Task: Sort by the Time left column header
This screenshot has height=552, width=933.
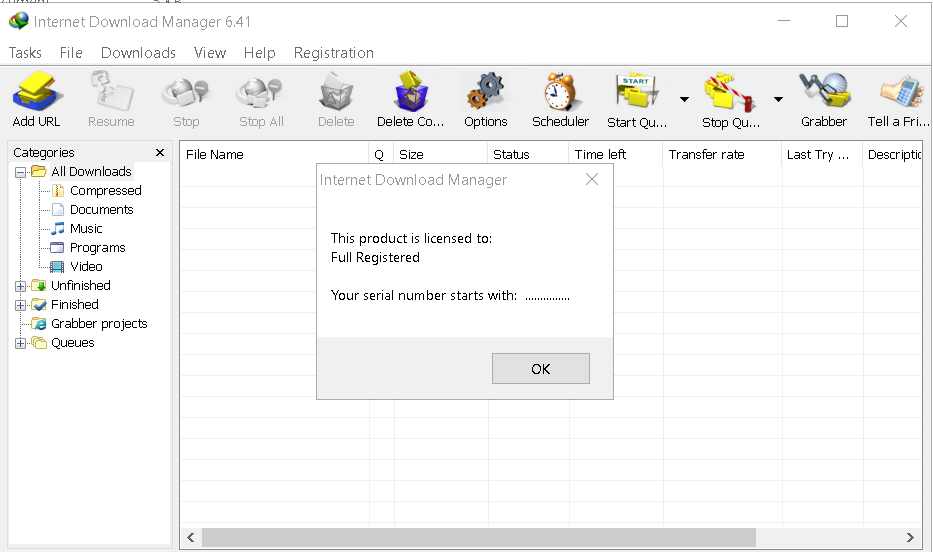Action: 616,155
